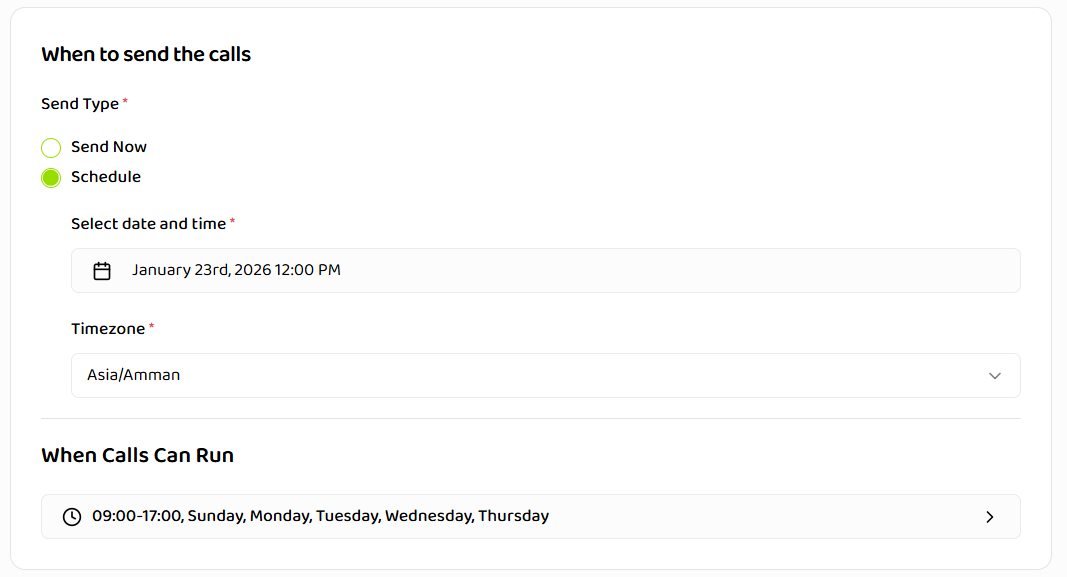
Task: Click the right arrow on call schedule row
Action: (990, 517)
